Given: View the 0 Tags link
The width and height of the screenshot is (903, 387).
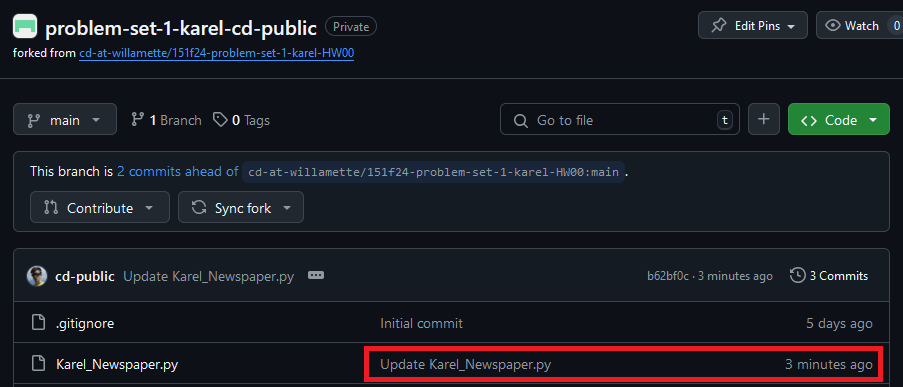Looking at the screenshot, I should (x=241, y=120).
